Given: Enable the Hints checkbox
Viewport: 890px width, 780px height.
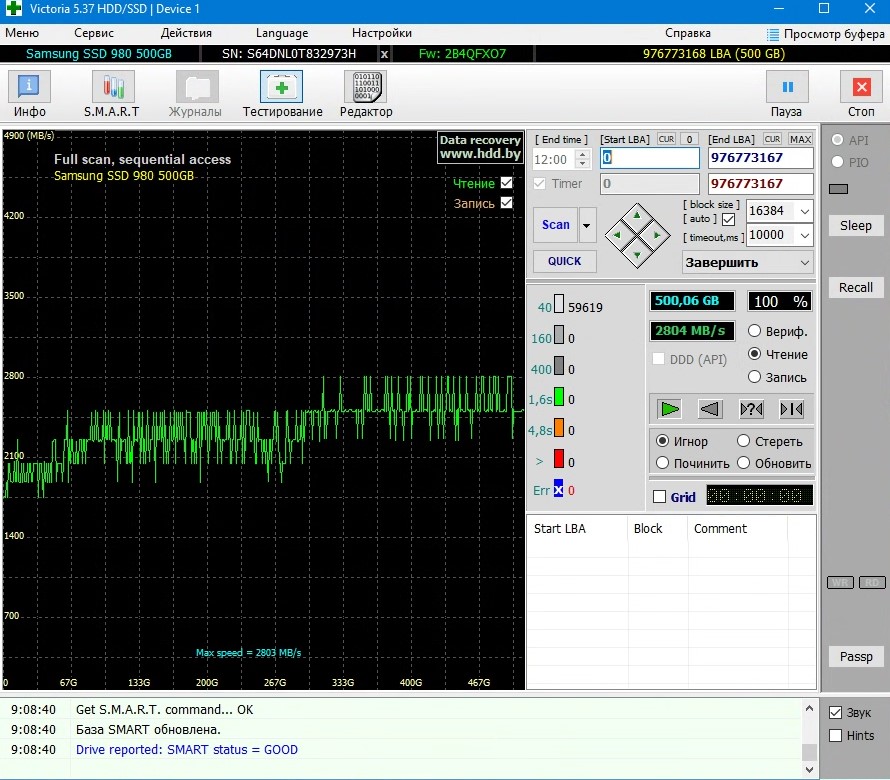Looking at the screenshot, I should click(x=835, y=735).
